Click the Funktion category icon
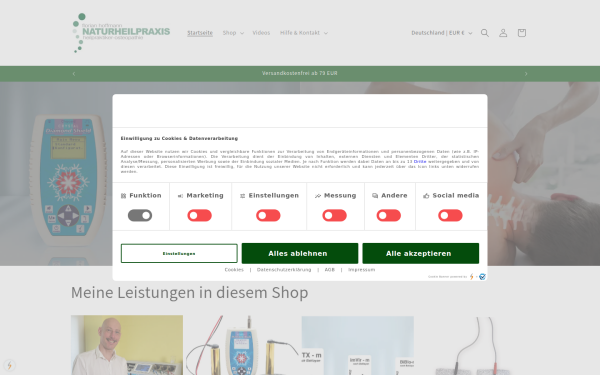 pos(124,196)
